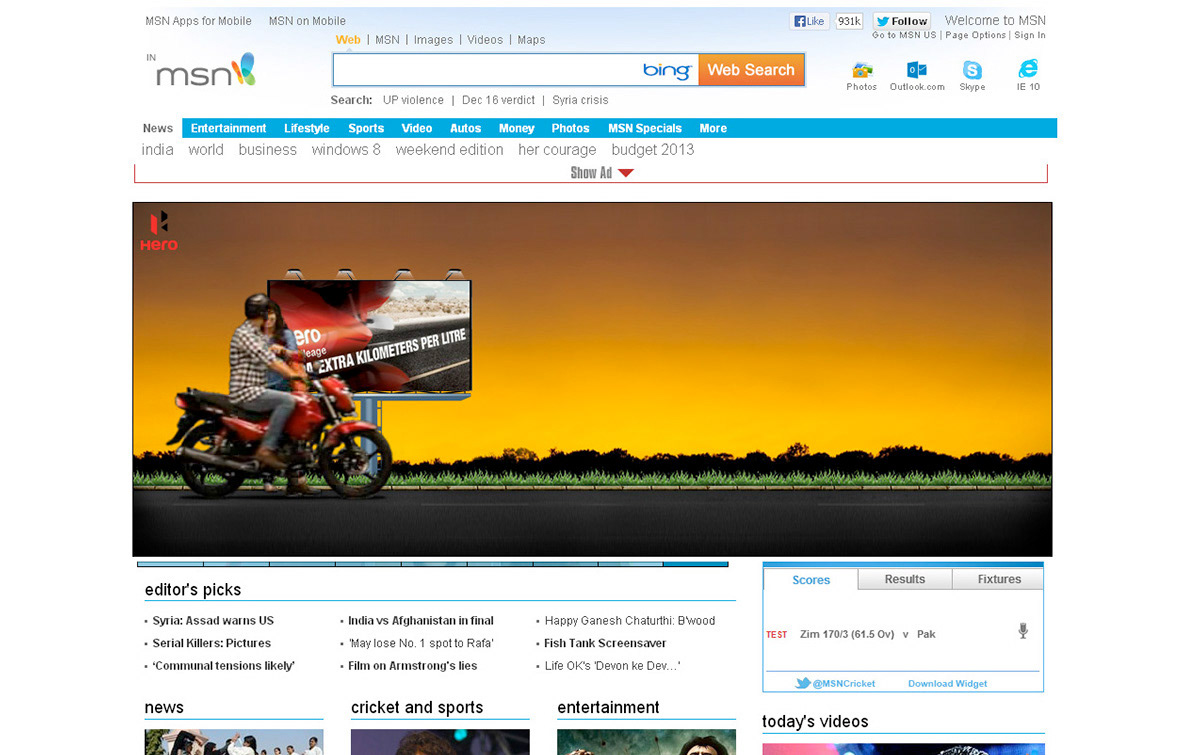The image size is (1200, 755).
Task: Open the More navigation menu
Action: pyautogui.click(x=713, y=128)
